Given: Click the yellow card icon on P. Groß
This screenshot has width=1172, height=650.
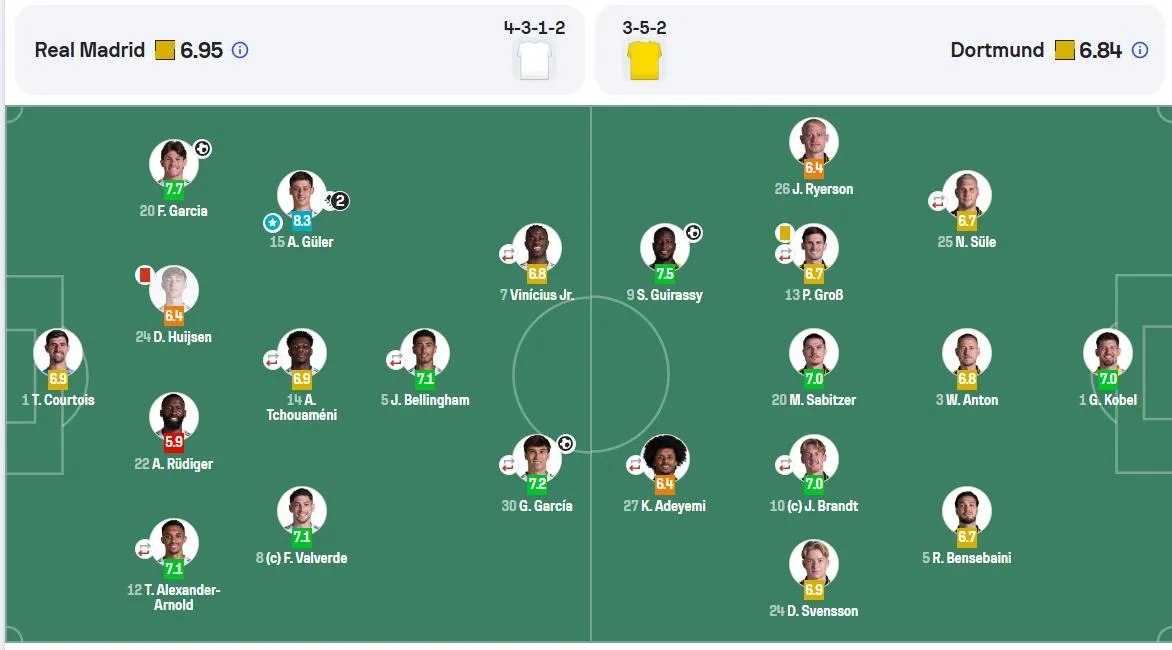Looking at the screenshot, I should coord(785,232).
